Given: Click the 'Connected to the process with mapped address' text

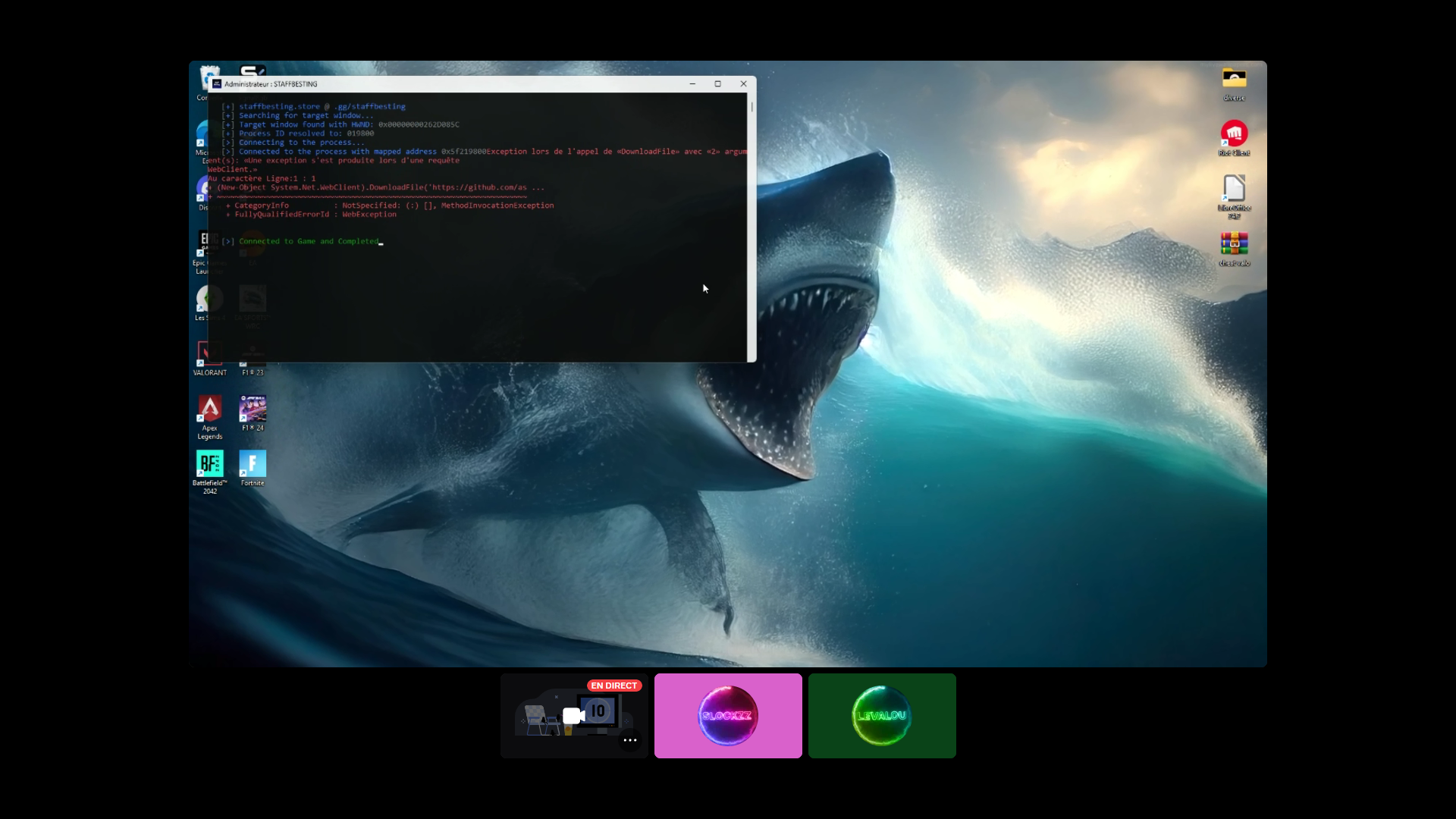Looking at the screenshot, I should [x=337, y=152].
